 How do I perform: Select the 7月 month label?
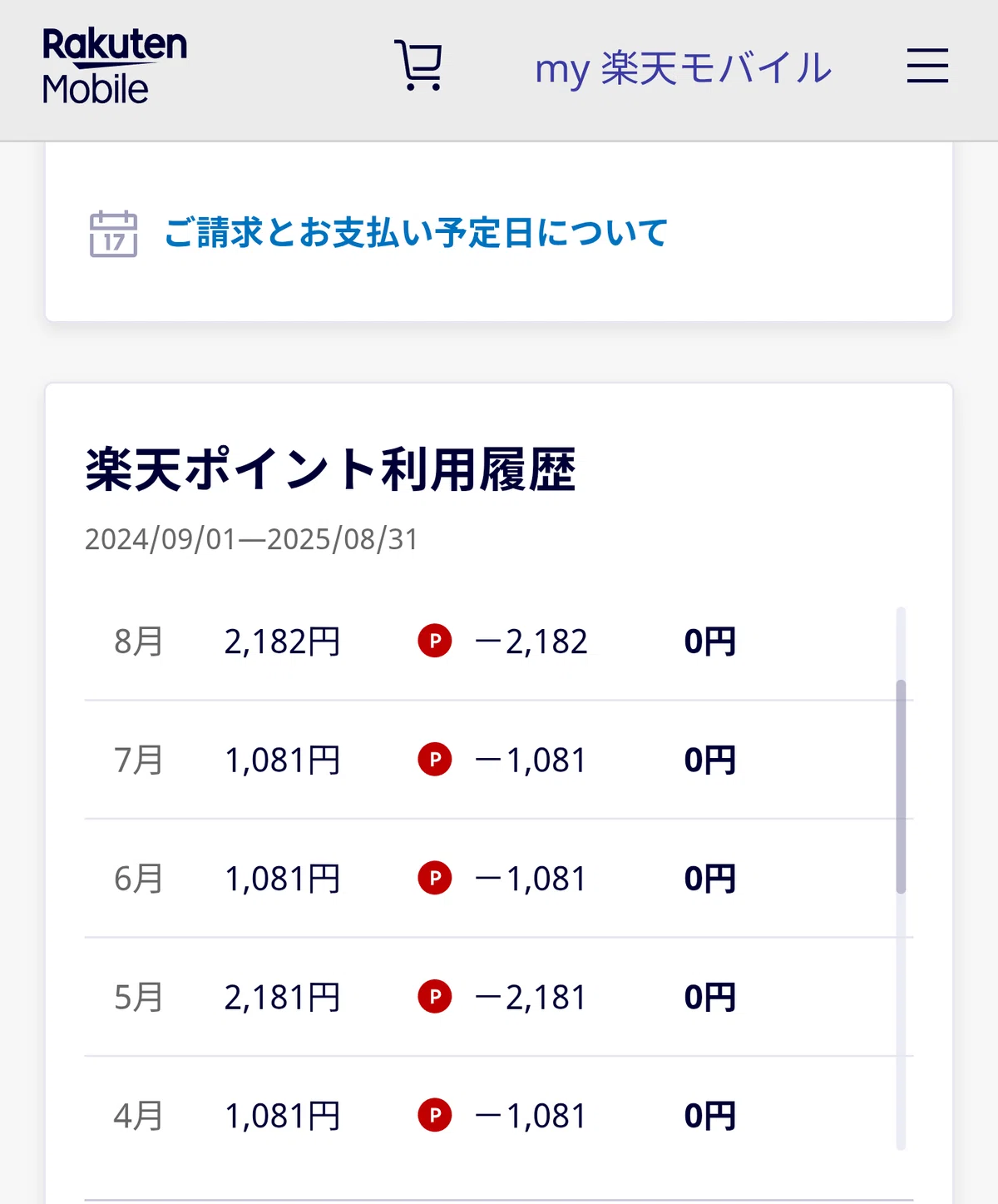tap(138, 760)
